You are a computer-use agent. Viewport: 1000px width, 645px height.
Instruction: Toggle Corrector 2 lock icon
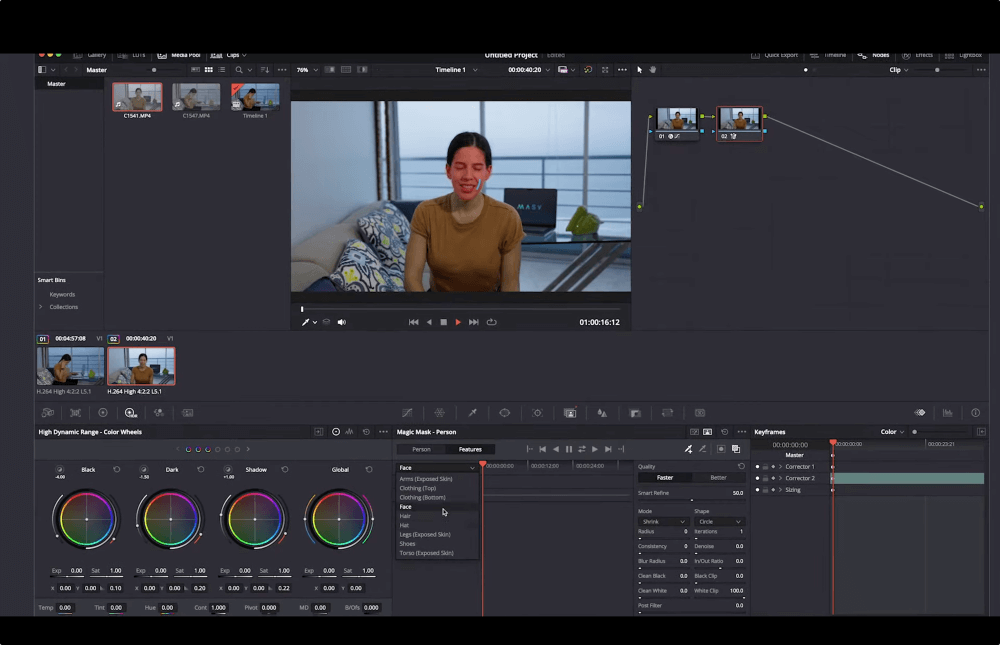pos(765,478)
